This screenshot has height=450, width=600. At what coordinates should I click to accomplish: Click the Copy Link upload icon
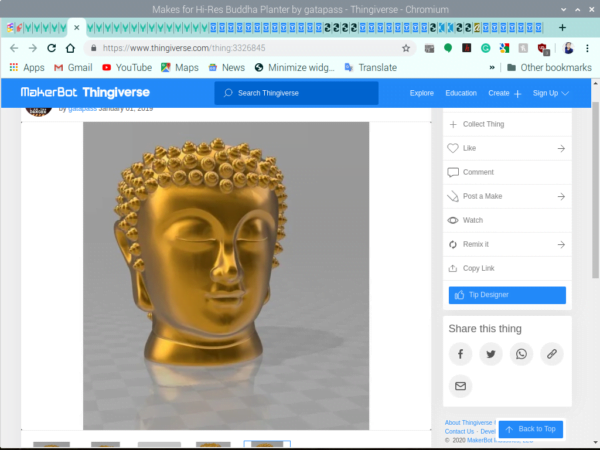pos(453,268)
